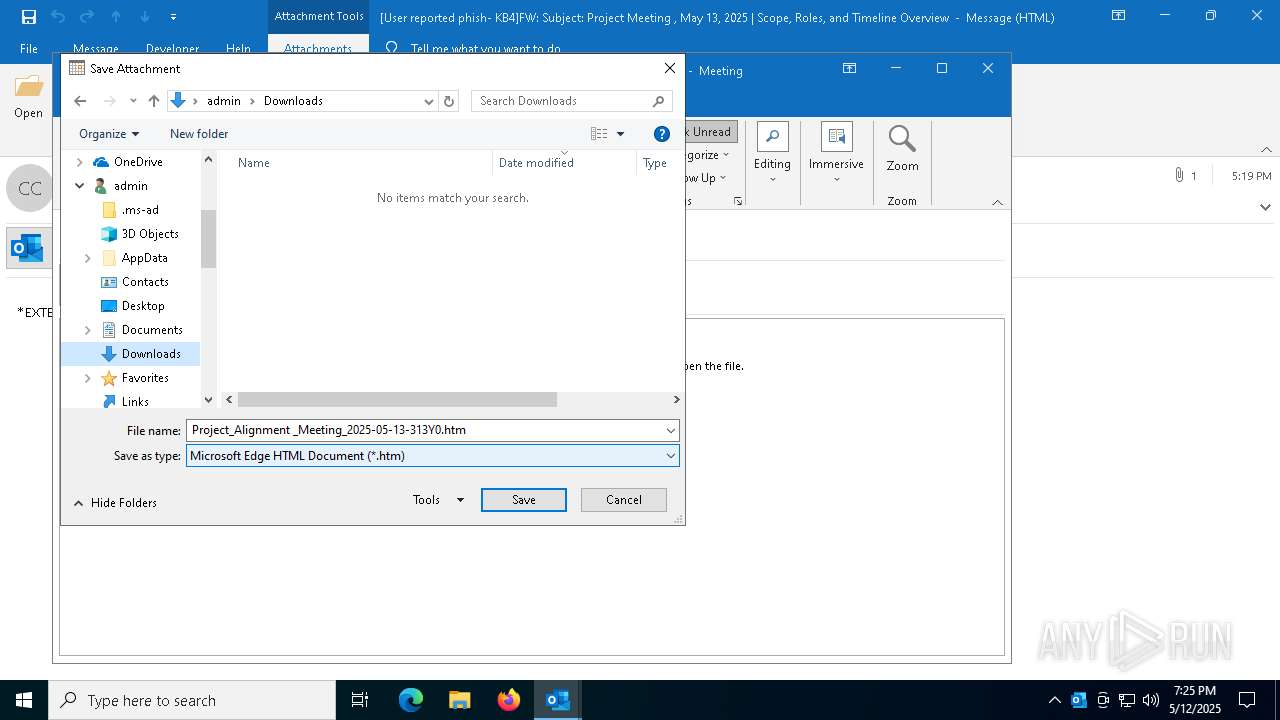The height and width of the screenshot is (720, 1280).
Task: Expand message header chevron
Action: 1265,208
